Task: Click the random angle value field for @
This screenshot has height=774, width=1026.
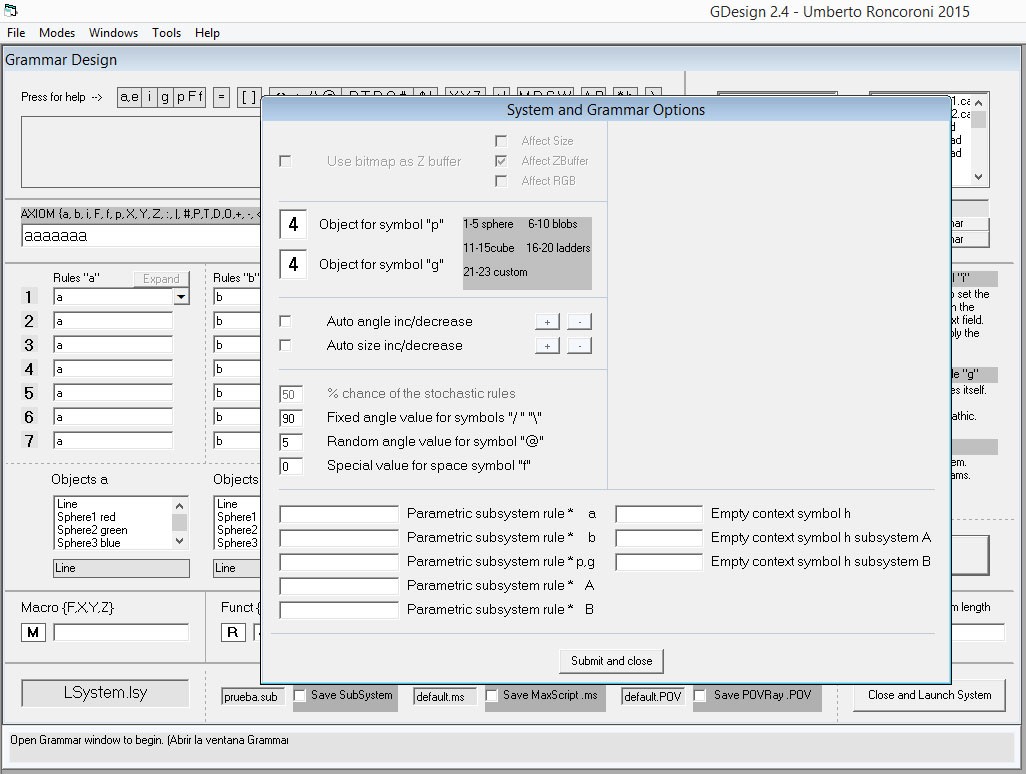Action: (x=291, y=442)
